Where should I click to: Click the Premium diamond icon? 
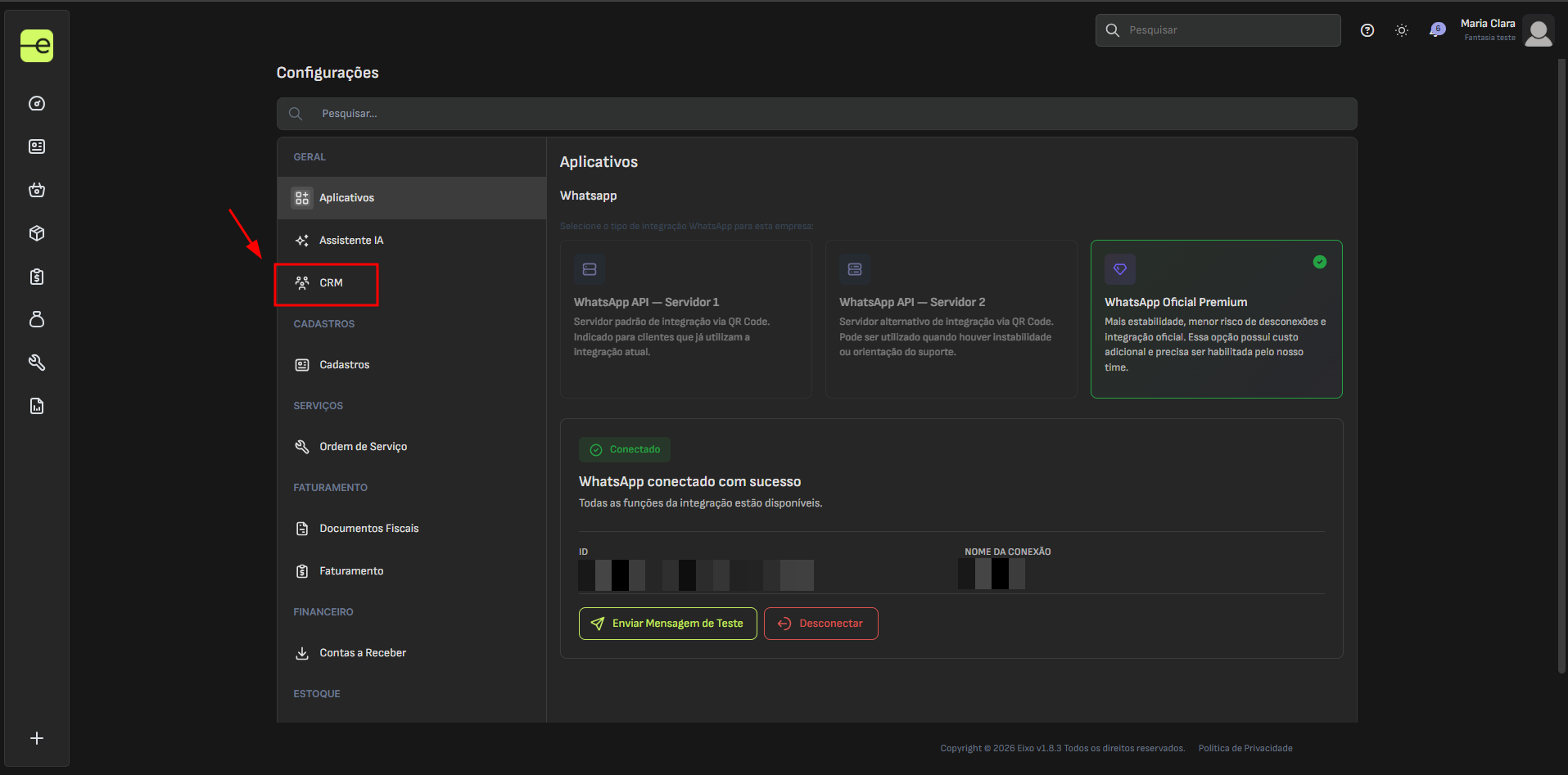(x=1120, y=269)
